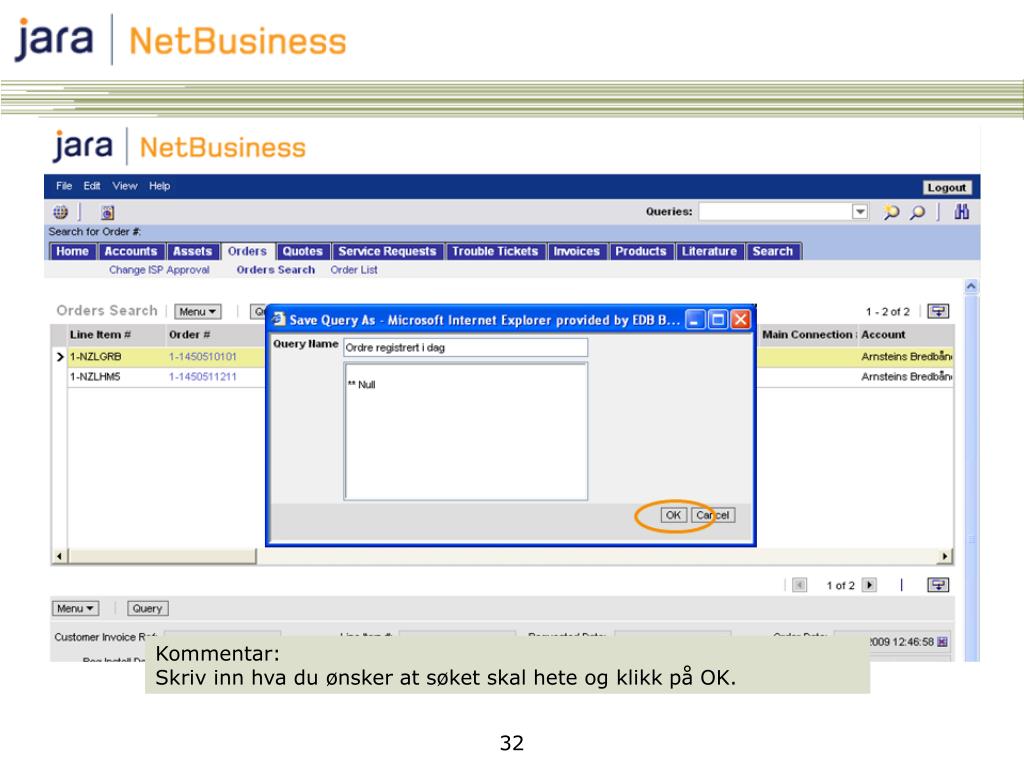
Task: Click Cancel in Save Query As dialog
Action: coord(712,515)
